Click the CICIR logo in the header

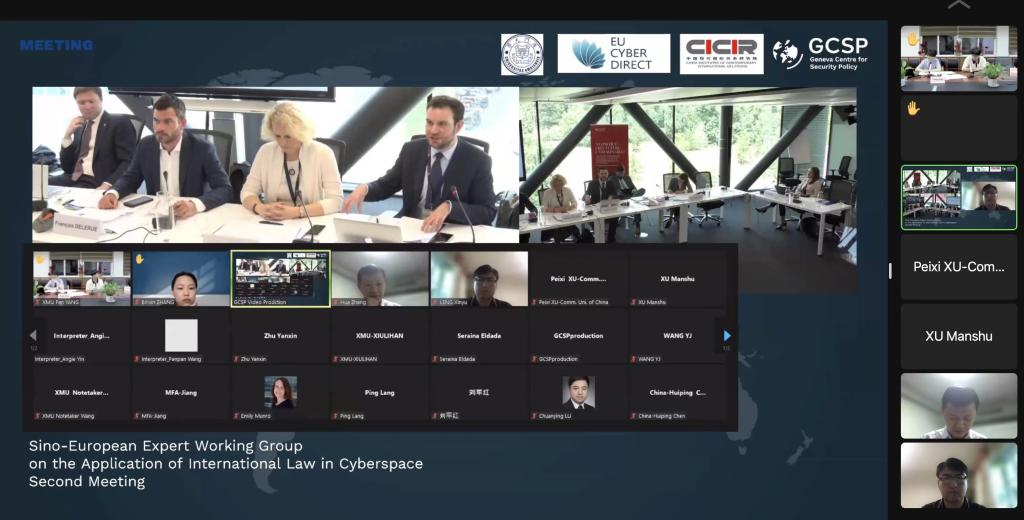721,54
